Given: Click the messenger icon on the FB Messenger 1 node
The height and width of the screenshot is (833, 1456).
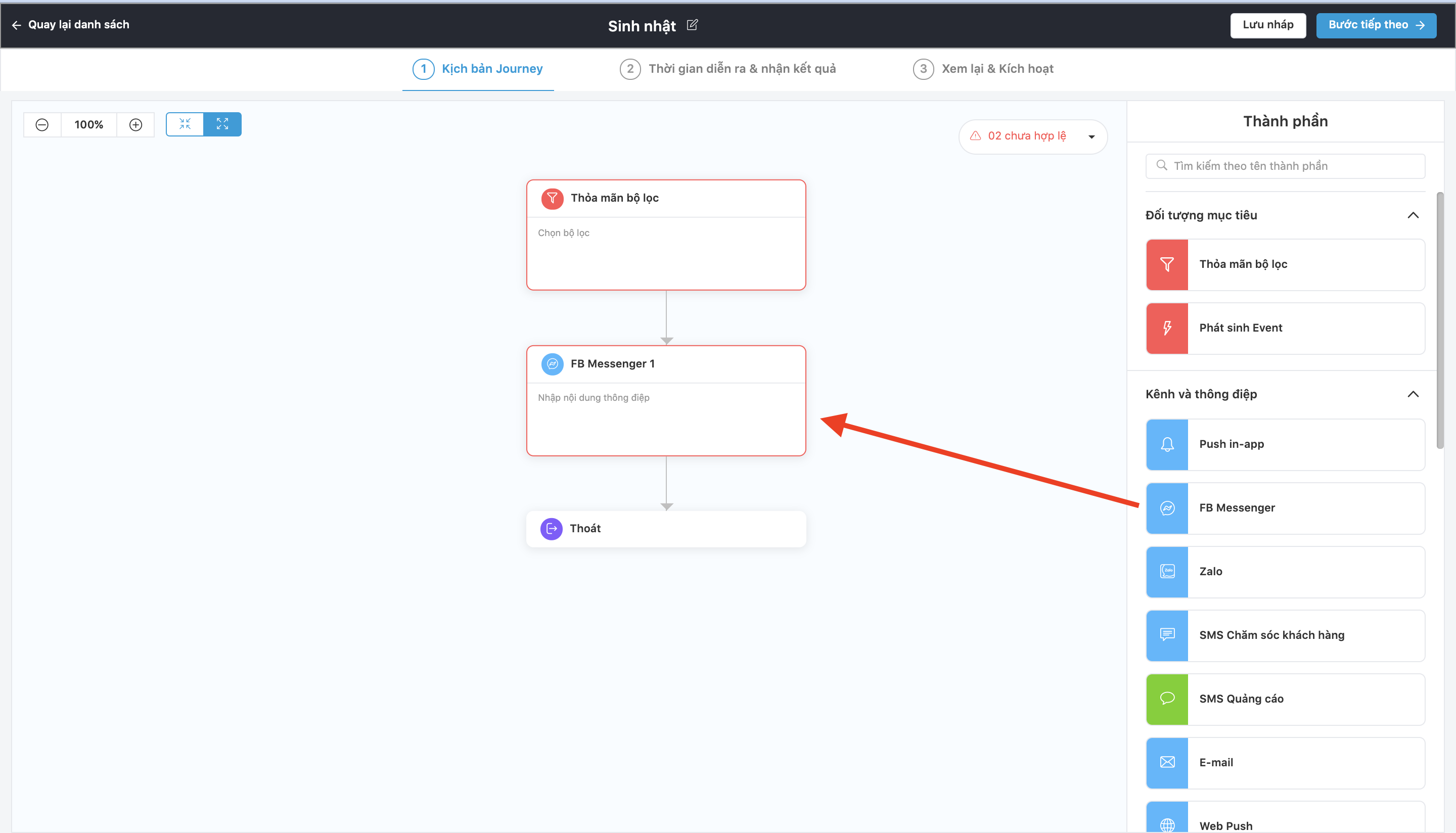Looking at the screenshot, I should [552, 364].
